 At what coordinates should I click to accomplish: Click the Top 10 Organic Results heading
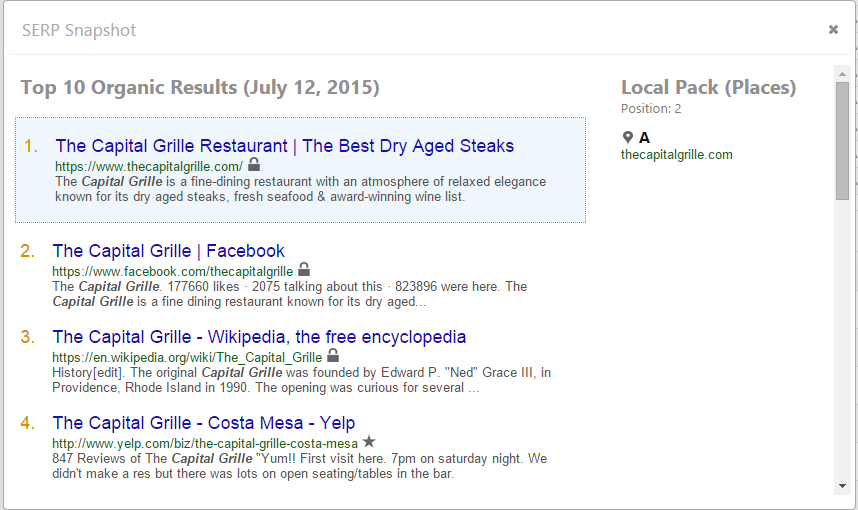point(200,88)
